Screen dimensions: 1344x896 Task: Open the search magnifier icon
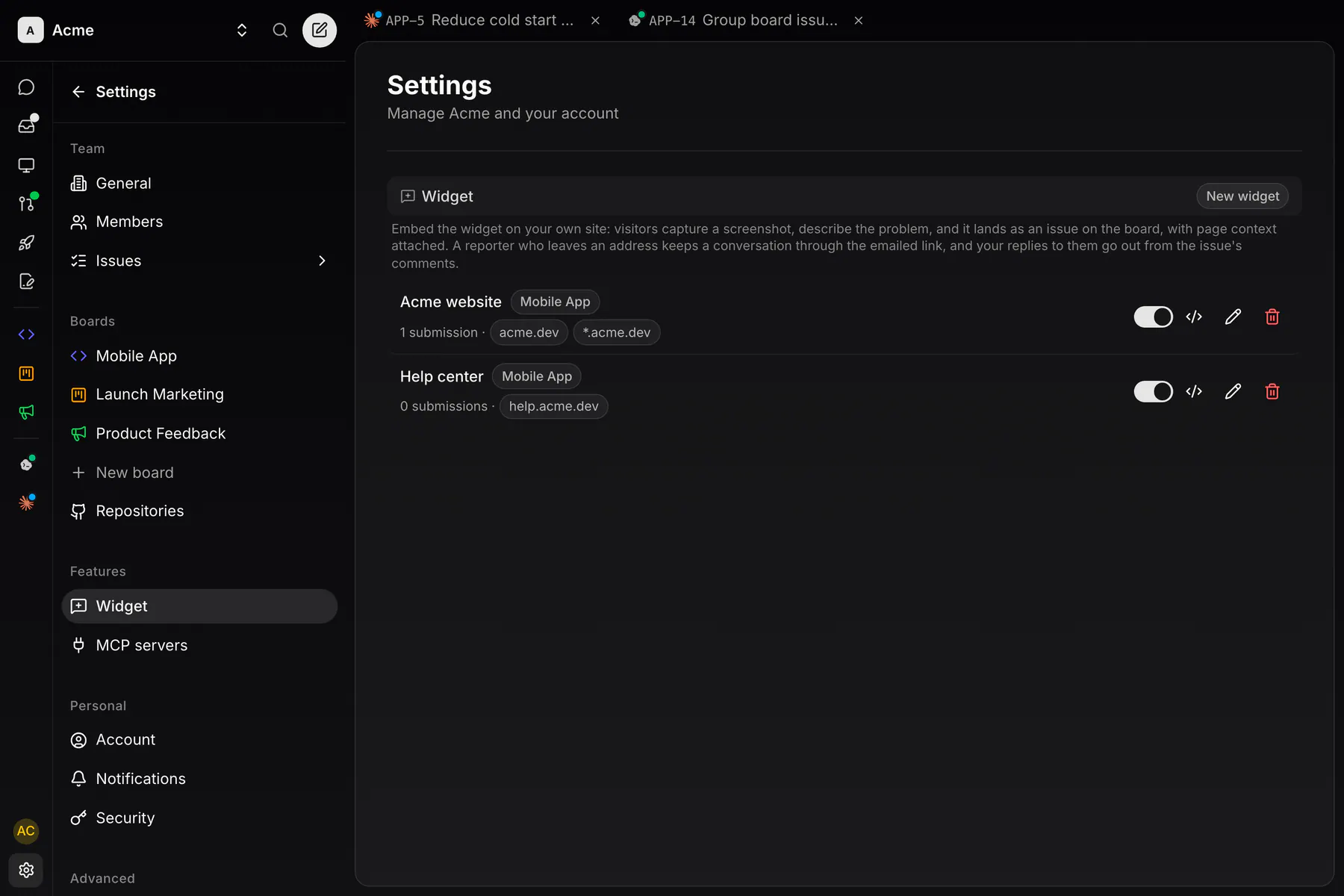point(280,30)
